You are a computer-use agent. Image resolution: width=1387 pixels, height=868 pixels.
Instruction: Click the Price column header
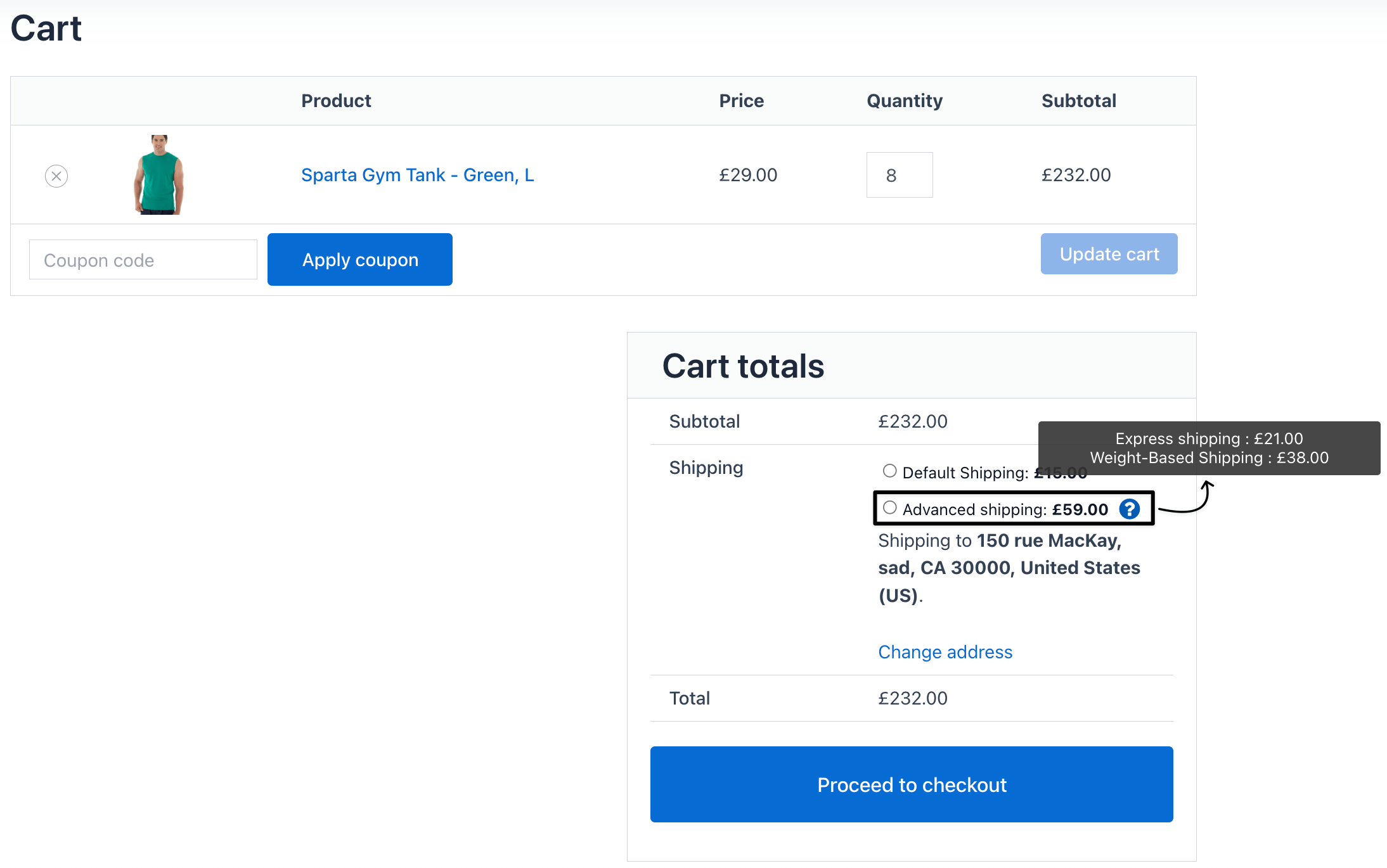point(741,101)
